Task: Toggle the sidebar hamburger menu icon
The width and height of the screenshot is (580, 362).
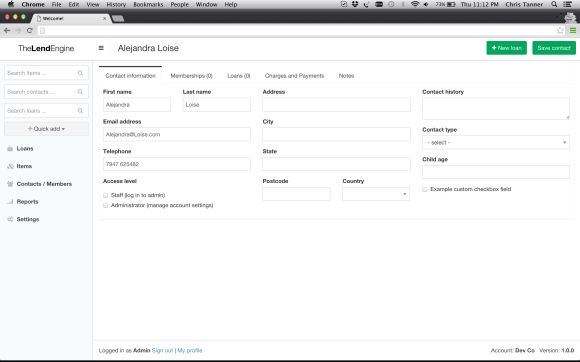Action: click(x=101, y=48)
